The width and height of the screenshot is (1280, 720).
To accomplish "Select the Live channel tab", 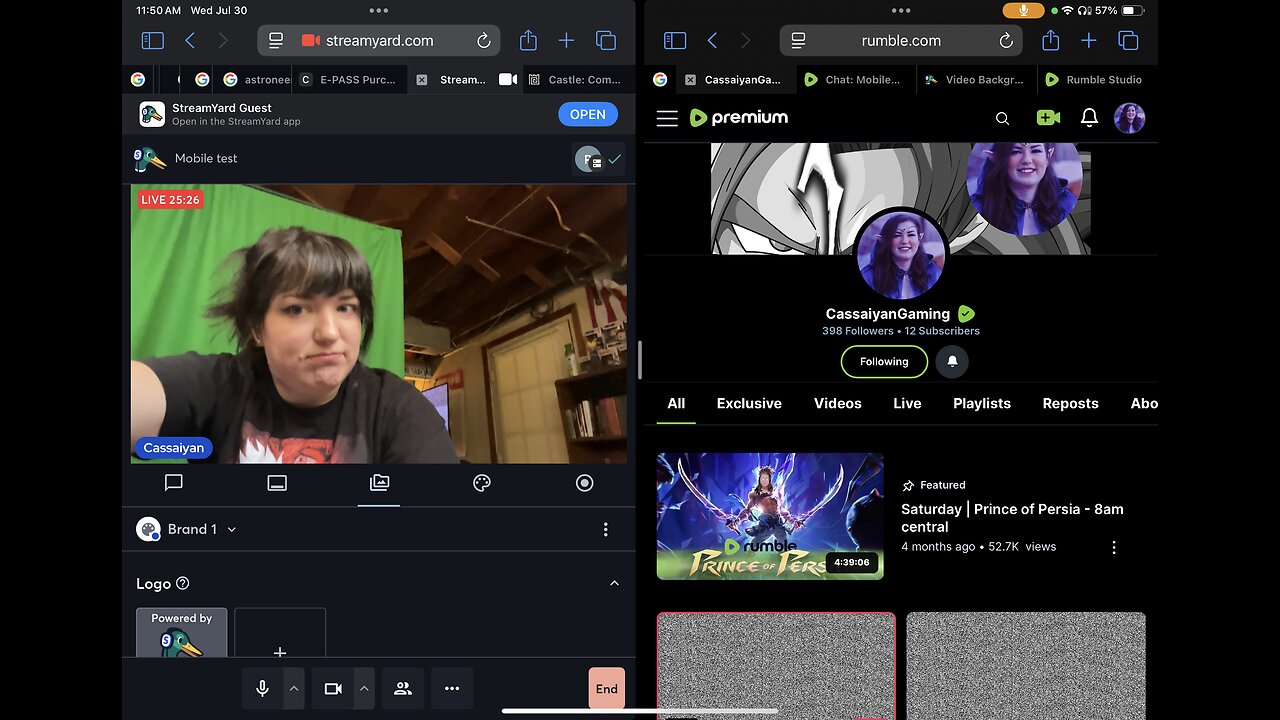I will tap(907, 403).
